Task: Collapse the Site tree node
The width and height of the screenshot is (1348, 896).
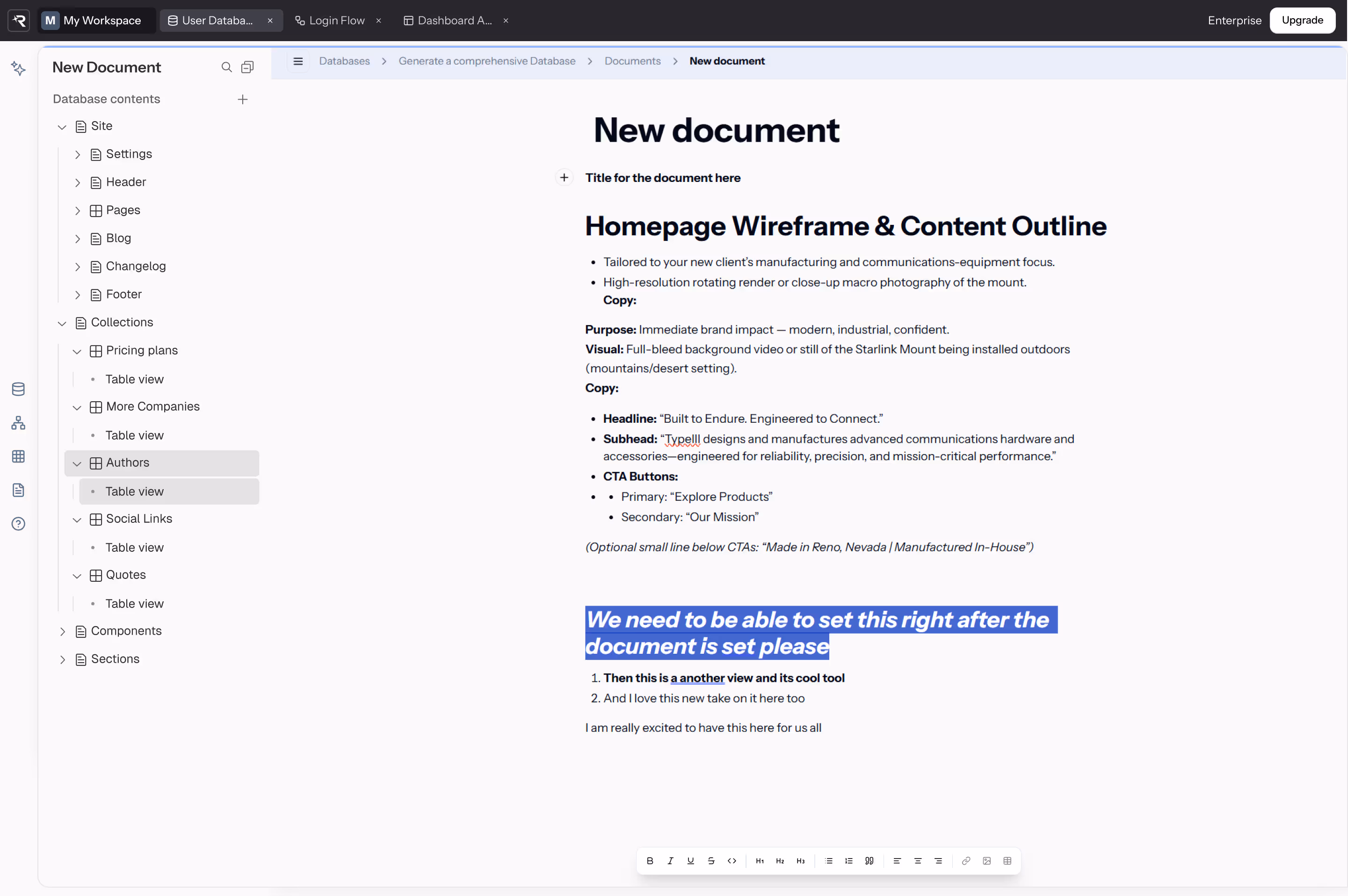Action: [x=62, y=127]
